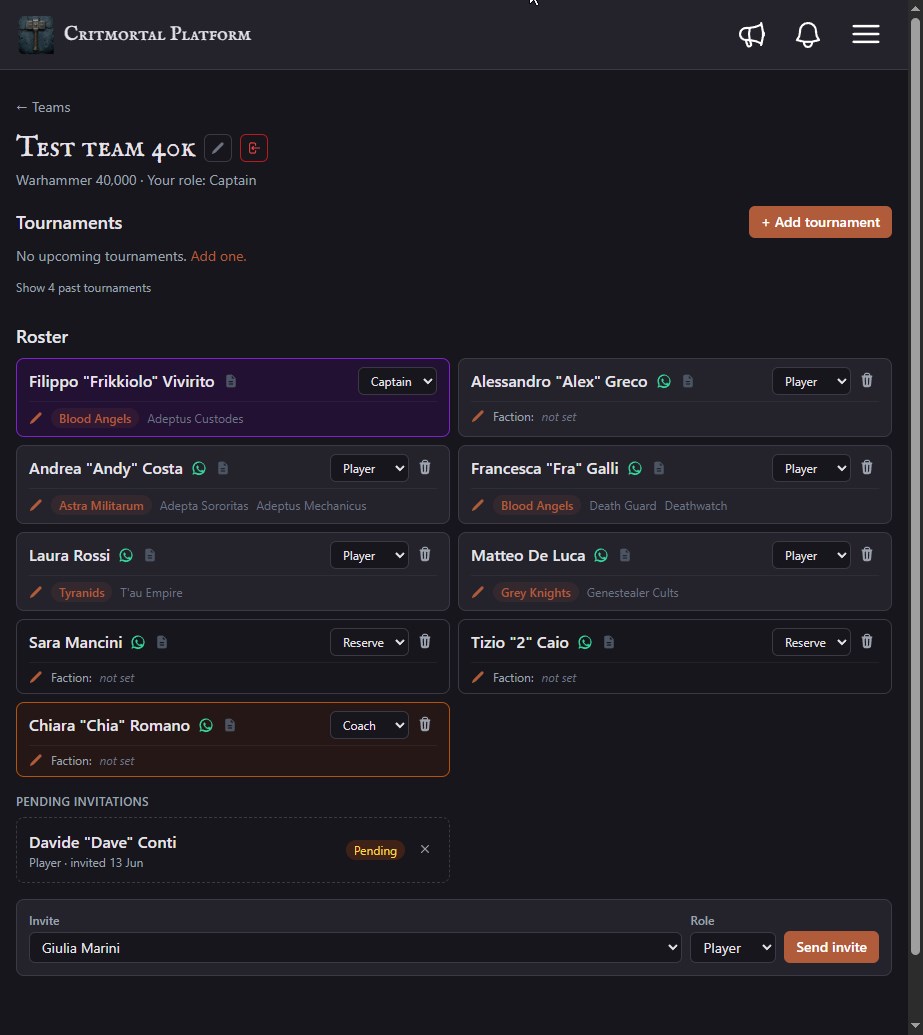Screen dimensions: 923x1035
Task: Edit factions for Filippo Vivirito
Action: [36, 418]
